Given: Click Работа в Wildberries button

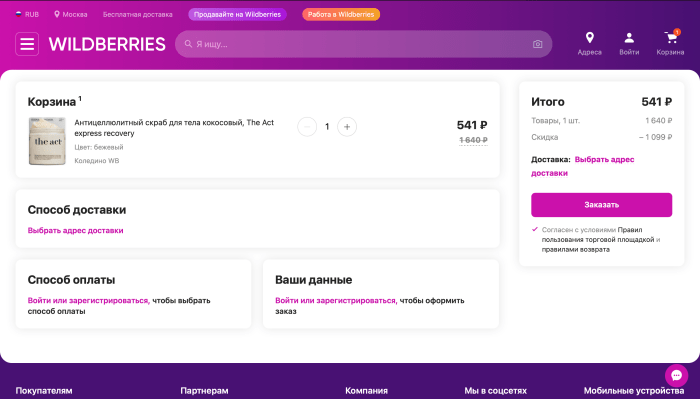Looking at the screenshot, I should pyautogui.click(x=341, y=14).
